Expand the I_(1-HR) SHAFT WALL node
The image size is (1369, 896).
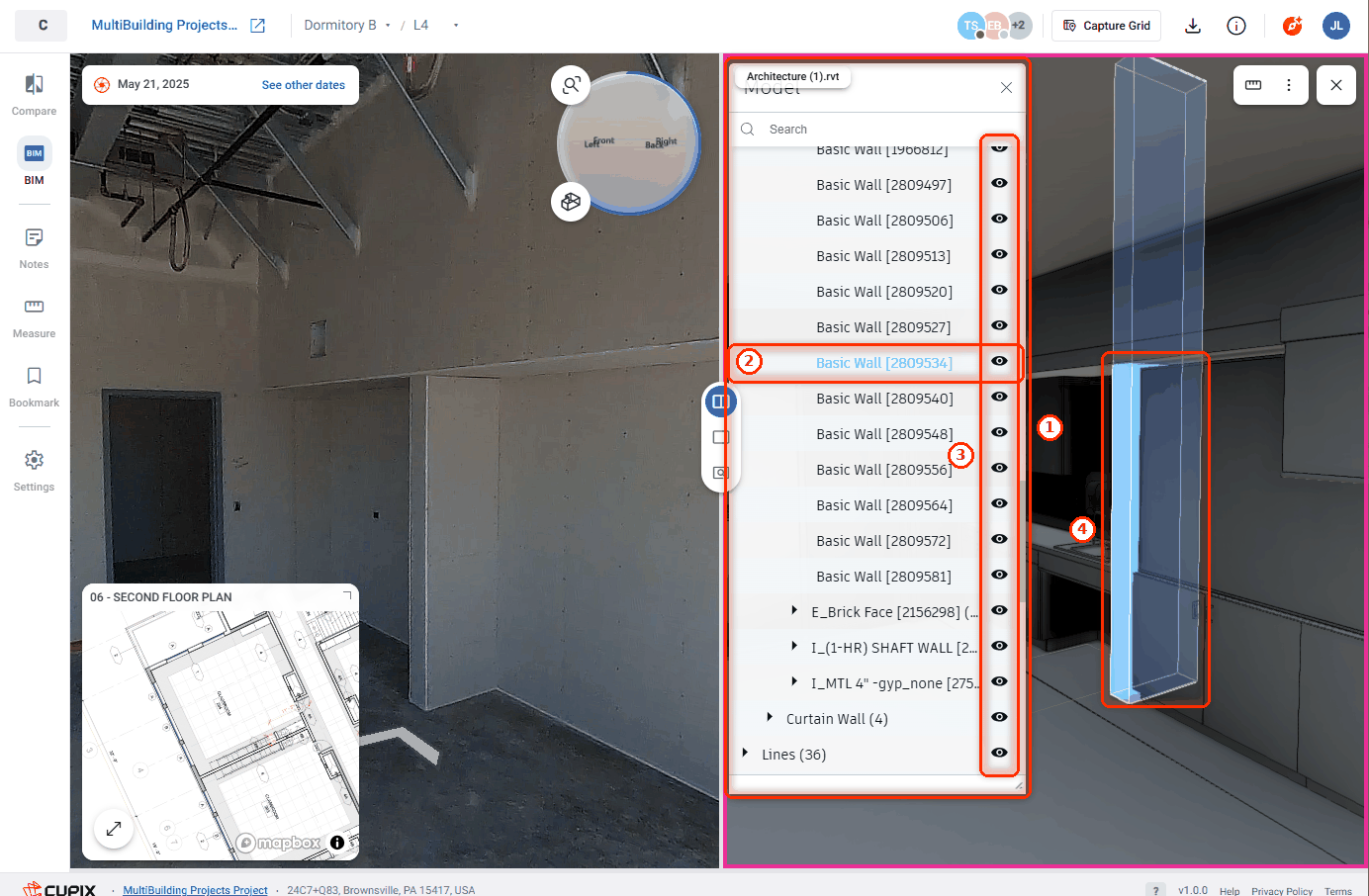[x=794, y=647]
